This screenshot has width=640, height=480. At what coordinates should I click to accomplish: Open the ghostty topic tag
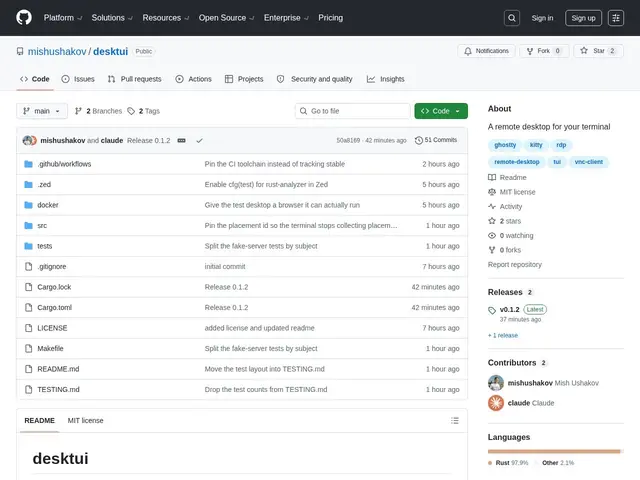point(505,145)
